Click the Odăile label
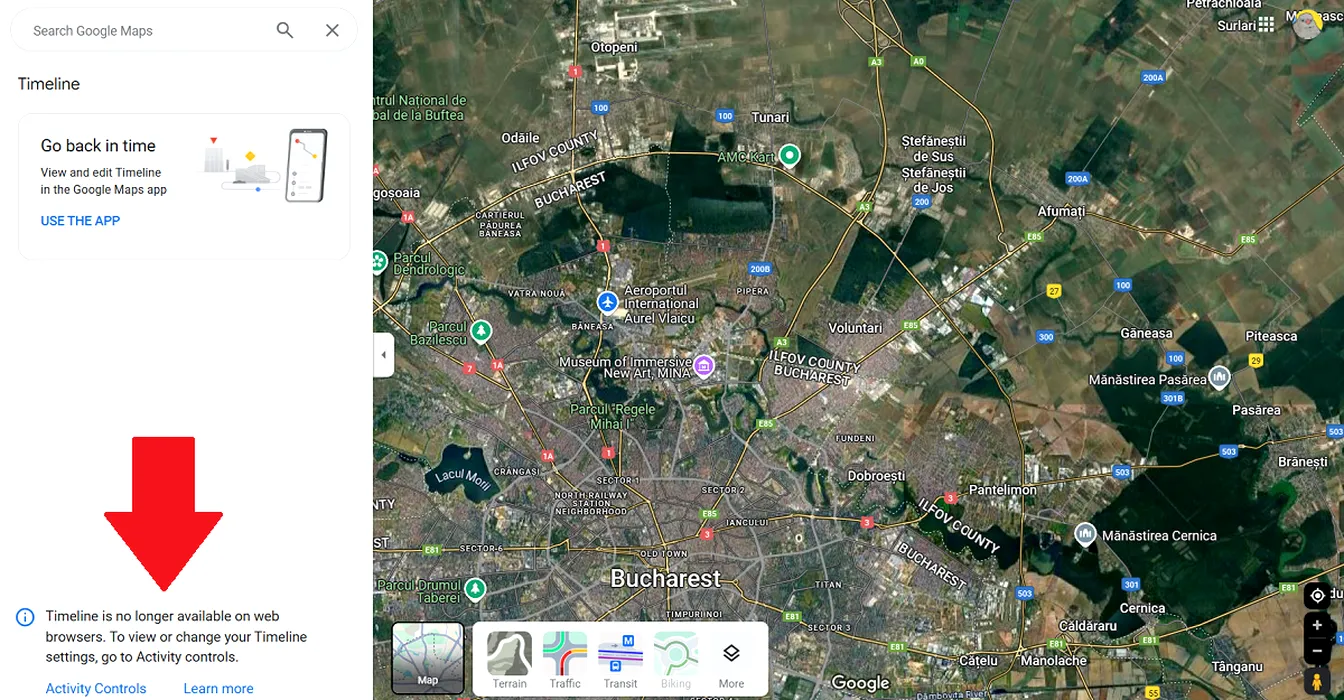 coord(520,138)
